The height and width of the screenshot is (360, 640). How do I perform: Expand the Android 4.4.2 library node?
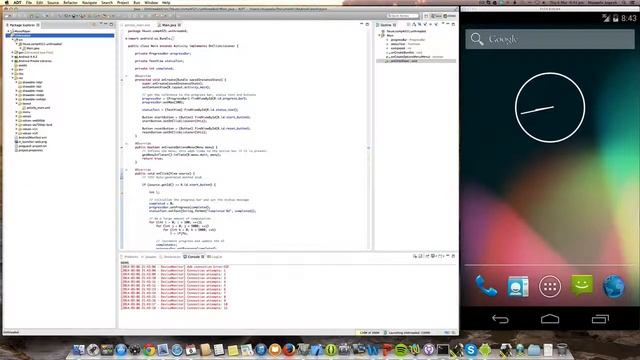coord(12,57)
